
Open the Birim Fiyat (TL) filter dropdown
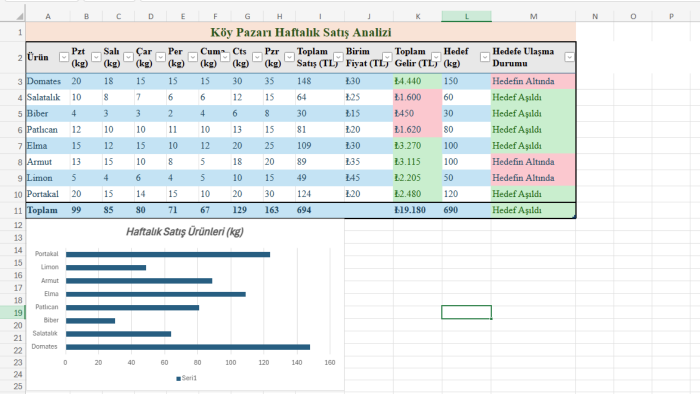[387, 57]
